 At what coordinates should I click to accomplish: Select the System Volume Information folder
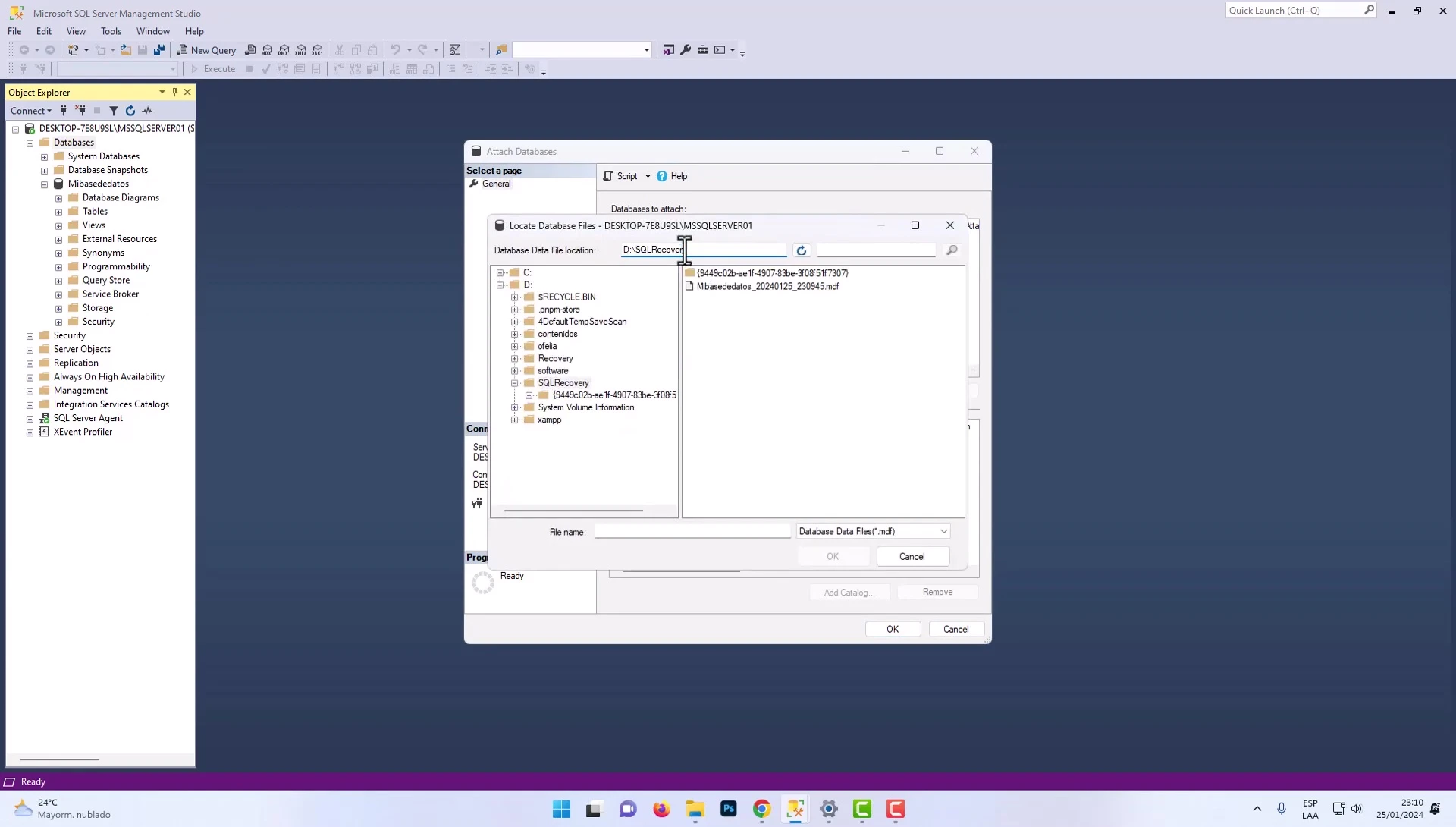click(x=586, y=407)
